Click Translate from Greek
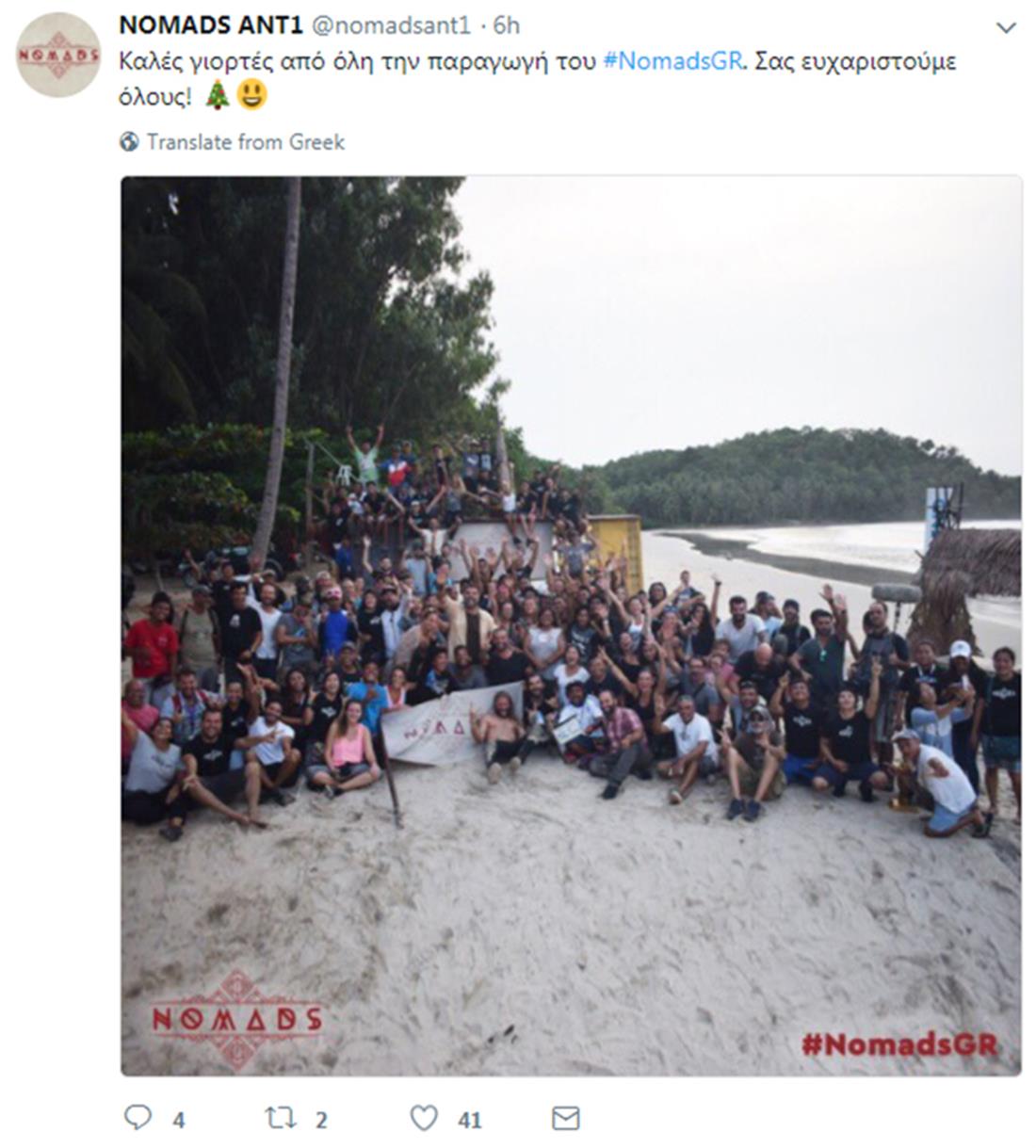Image resolution: width=1036 pixels, height=1148 pixels. pyautogui.click(x=246, y=141)
